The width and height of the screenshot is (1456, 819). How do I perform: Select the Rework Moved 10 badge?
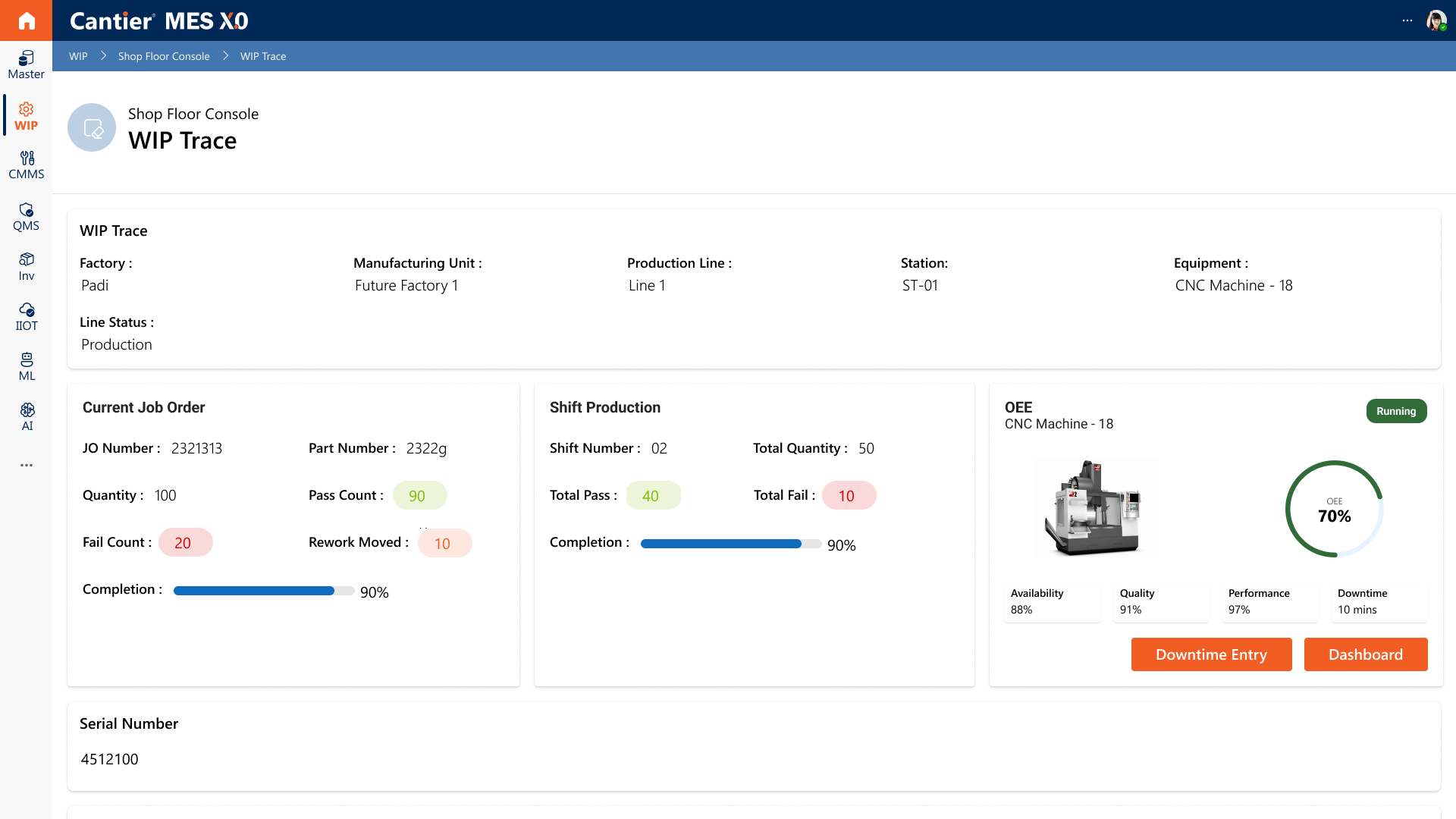444,543
